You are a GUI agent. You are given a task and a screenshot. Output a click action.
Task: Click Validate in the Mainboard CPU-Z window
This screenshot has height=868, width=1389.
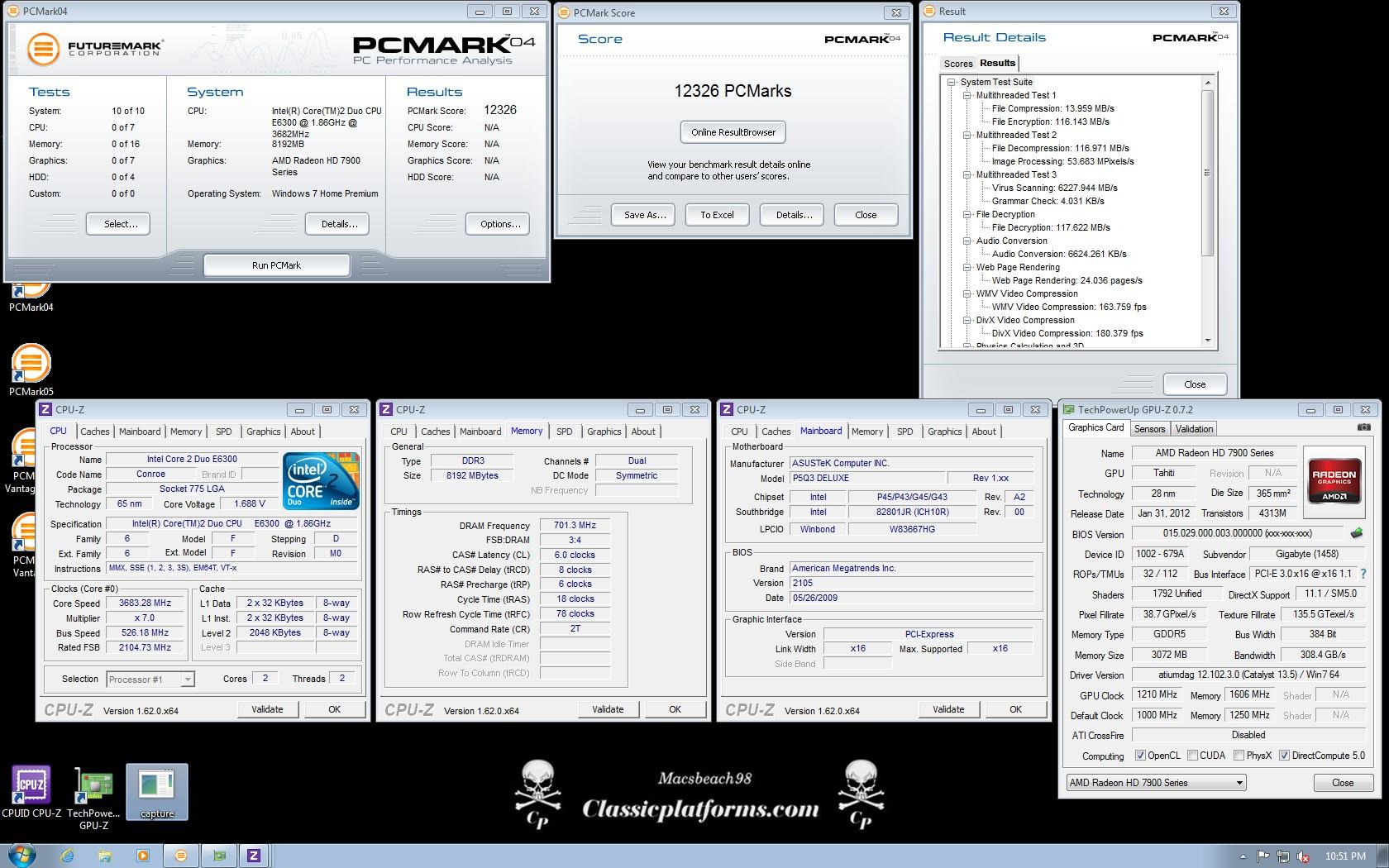click(947, 709)
